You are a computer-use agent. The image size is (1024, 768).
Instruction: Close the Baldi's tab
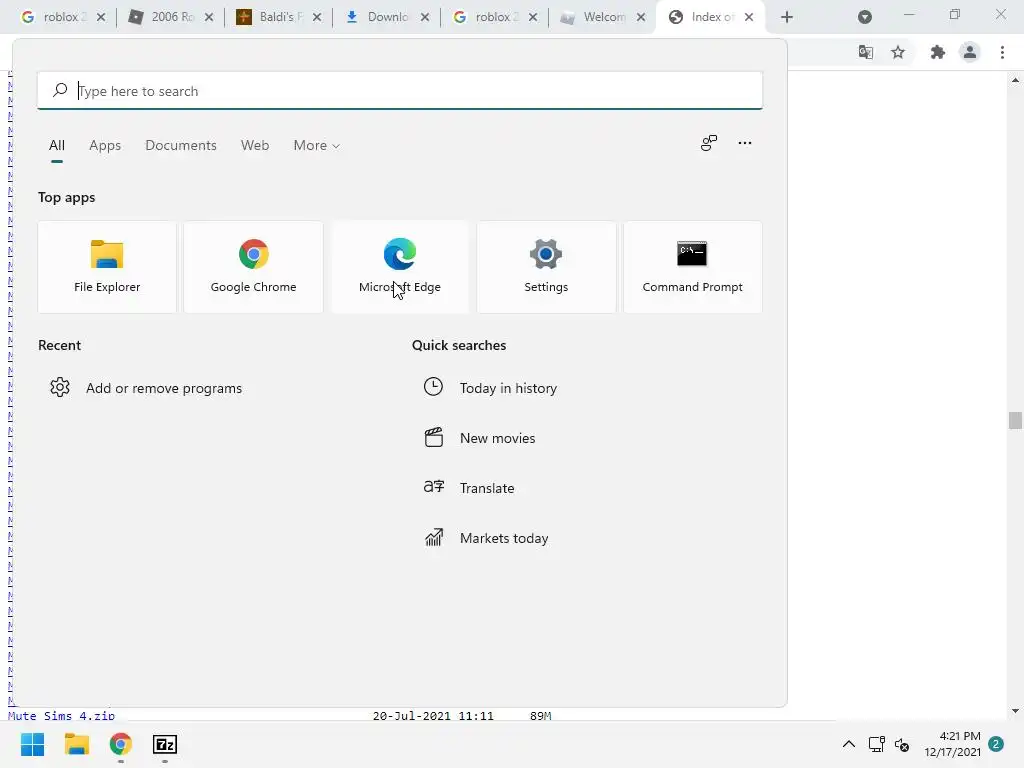[x=317, y=17]
